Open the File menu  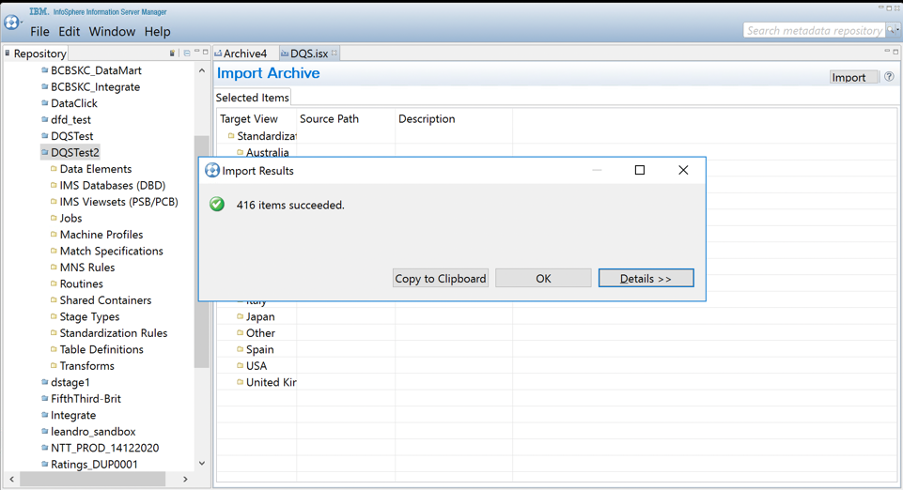coord(40,32)
